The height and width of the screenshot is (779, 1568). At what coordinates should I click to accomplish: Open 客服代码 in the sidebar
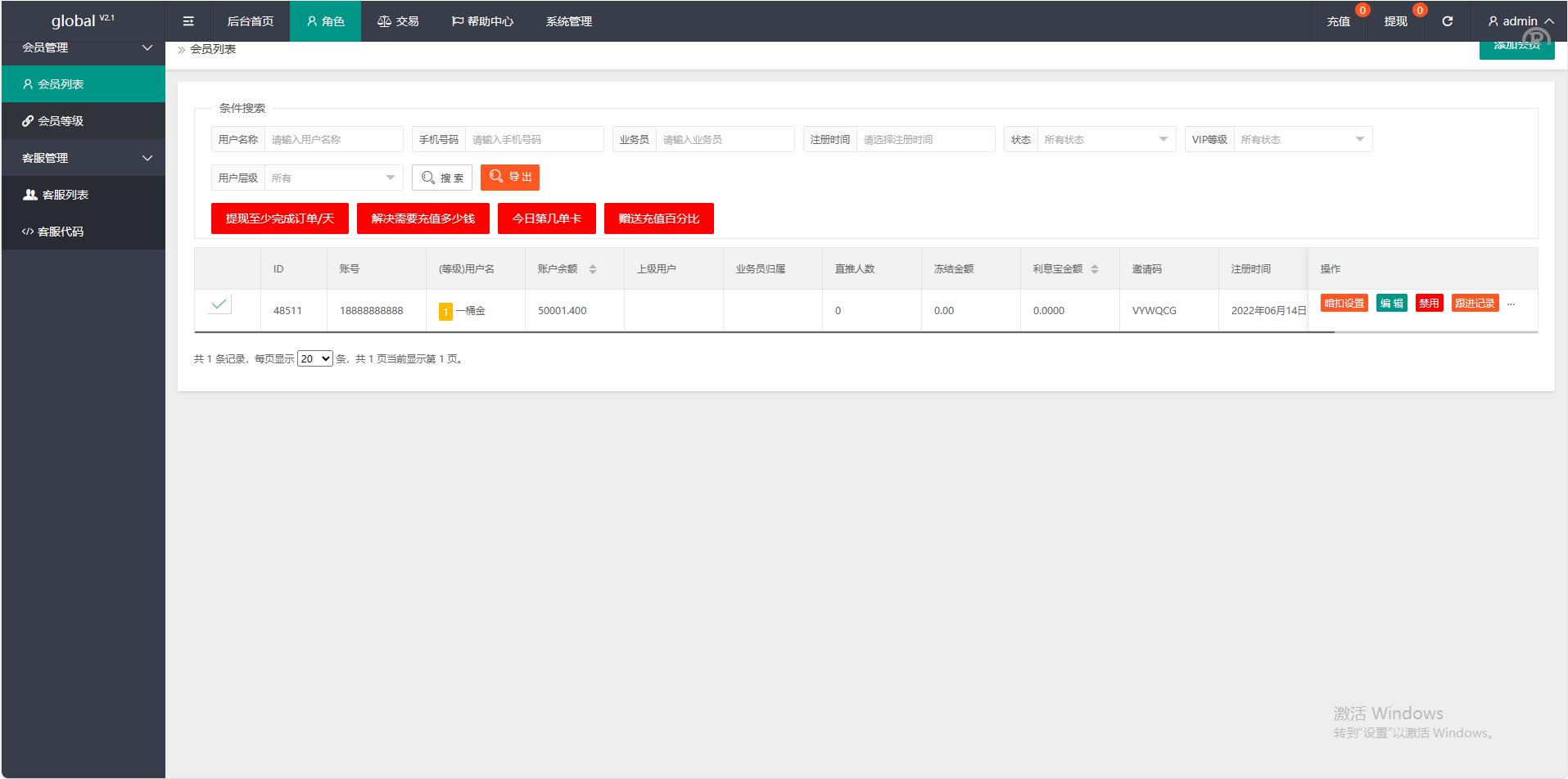click(x=61, y=232)
